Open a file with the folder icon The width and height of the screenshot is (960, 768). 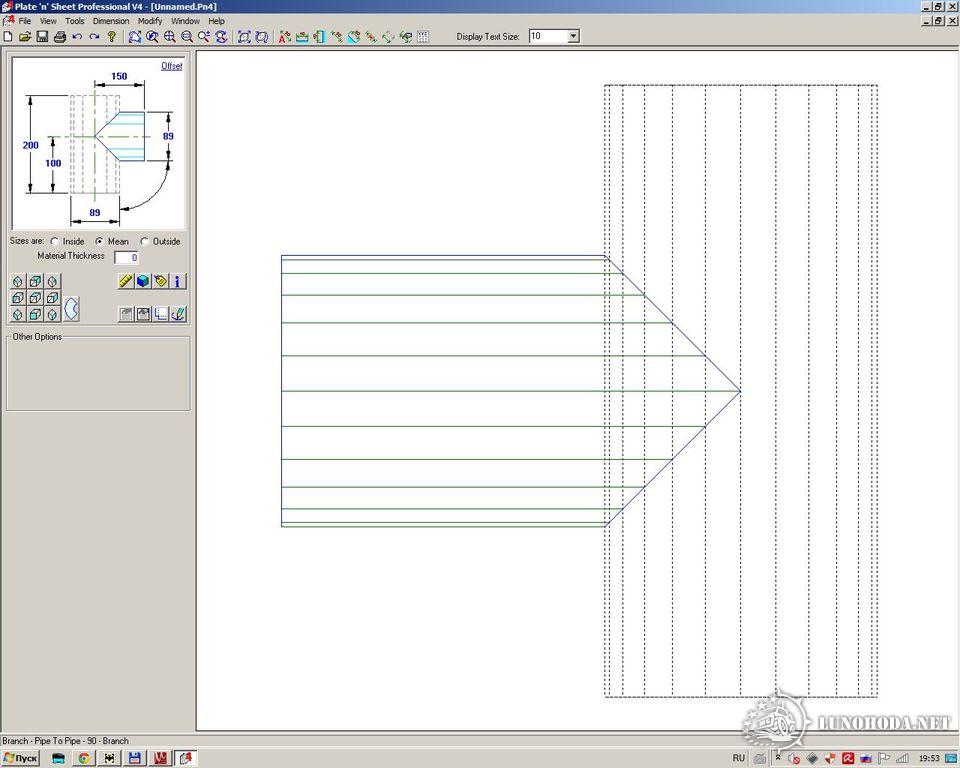[25, 37]
